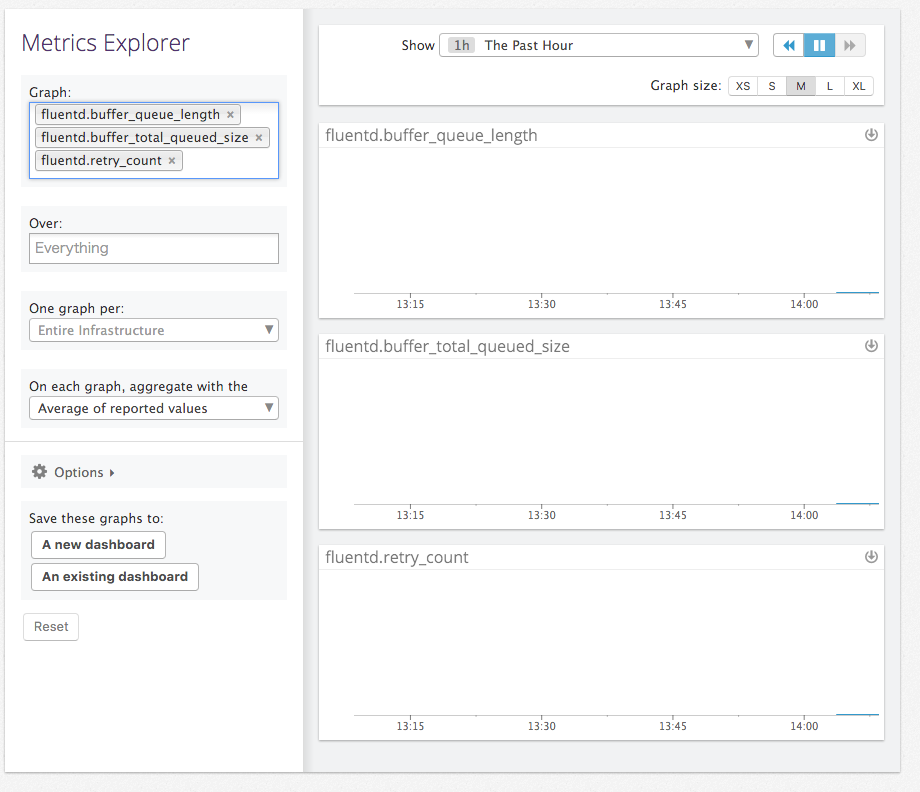Remove the fluentd.retry_count metric tag
This screenshot has width=920, height=792.
[x=172, y=161]
